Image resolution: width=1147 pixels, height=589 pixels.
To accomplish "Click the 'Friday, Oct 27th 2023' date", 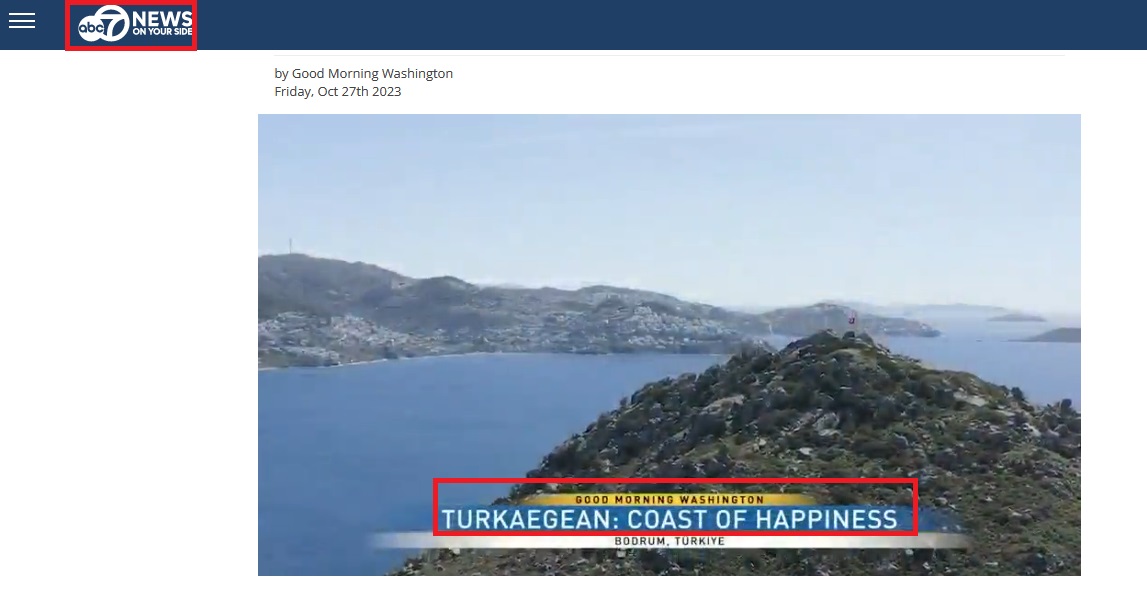I will click(337, 91).
